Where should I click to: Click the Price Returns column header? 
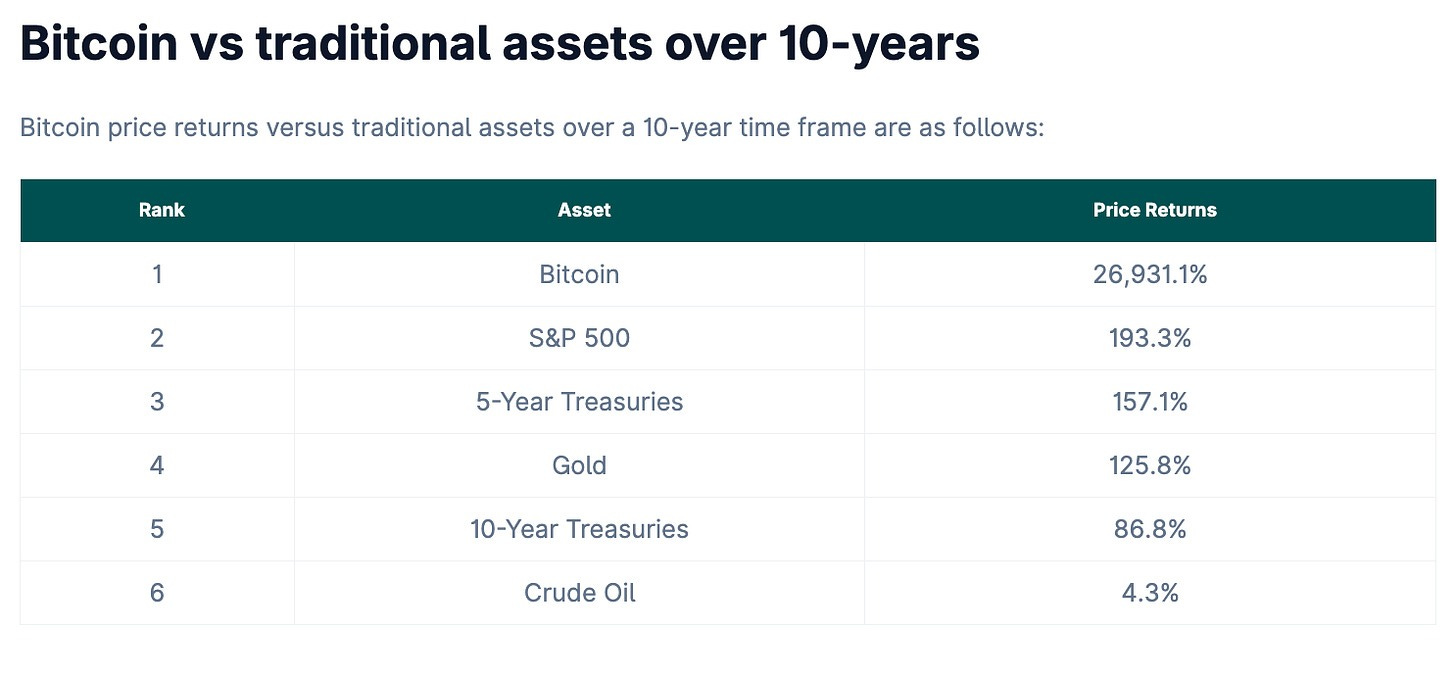[1155, 210]
